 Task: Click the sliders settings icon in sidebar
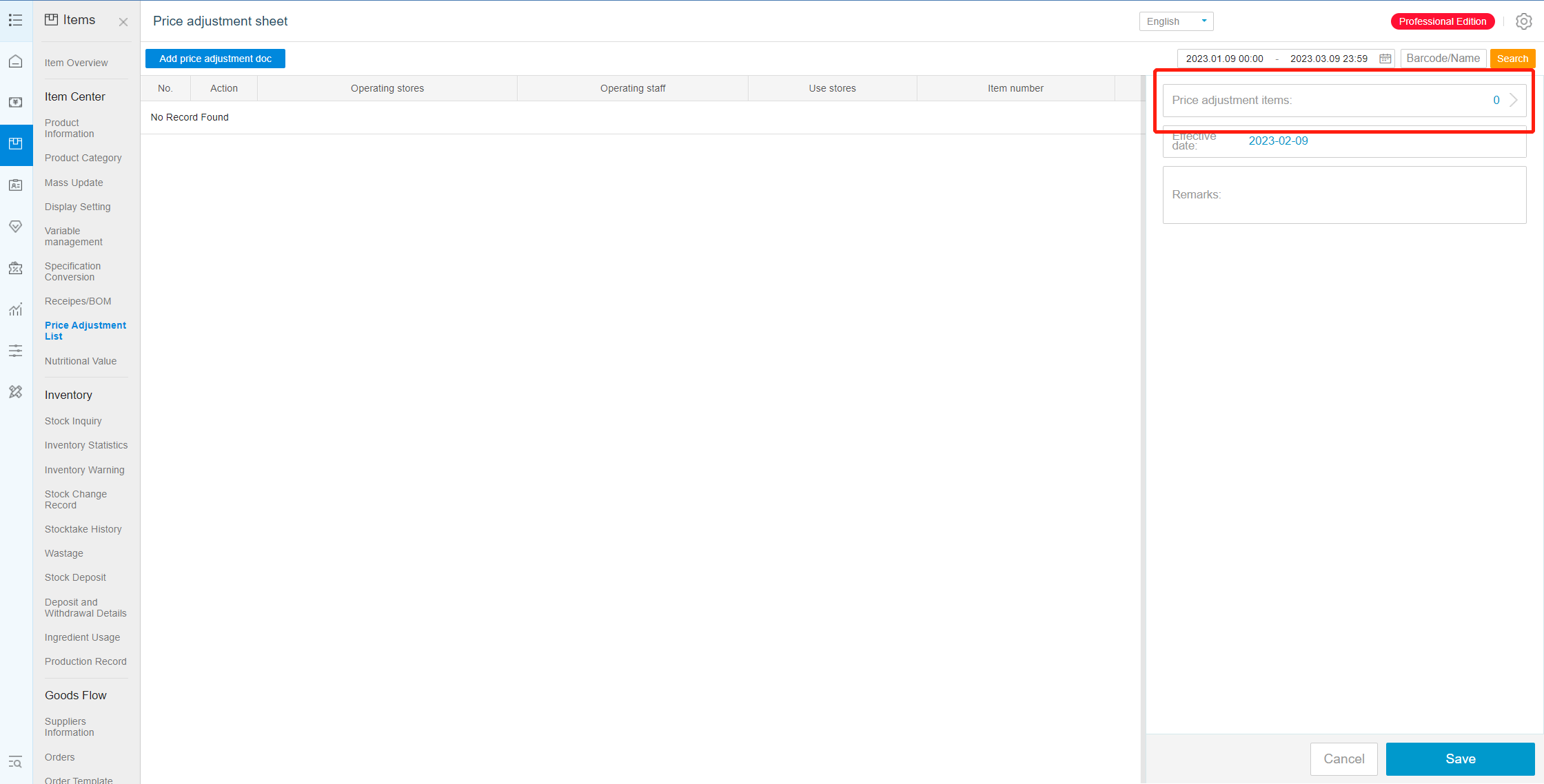[x=15, y=351]
